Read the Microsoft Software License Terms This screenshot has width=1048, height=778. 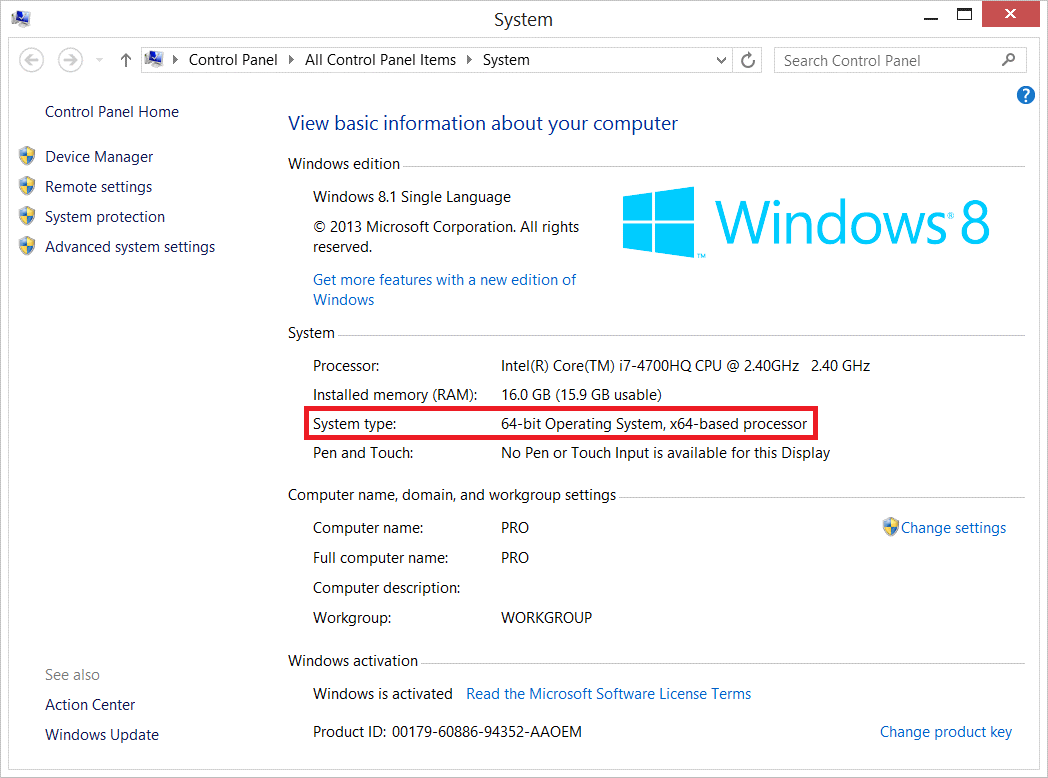tap(608, 694)
